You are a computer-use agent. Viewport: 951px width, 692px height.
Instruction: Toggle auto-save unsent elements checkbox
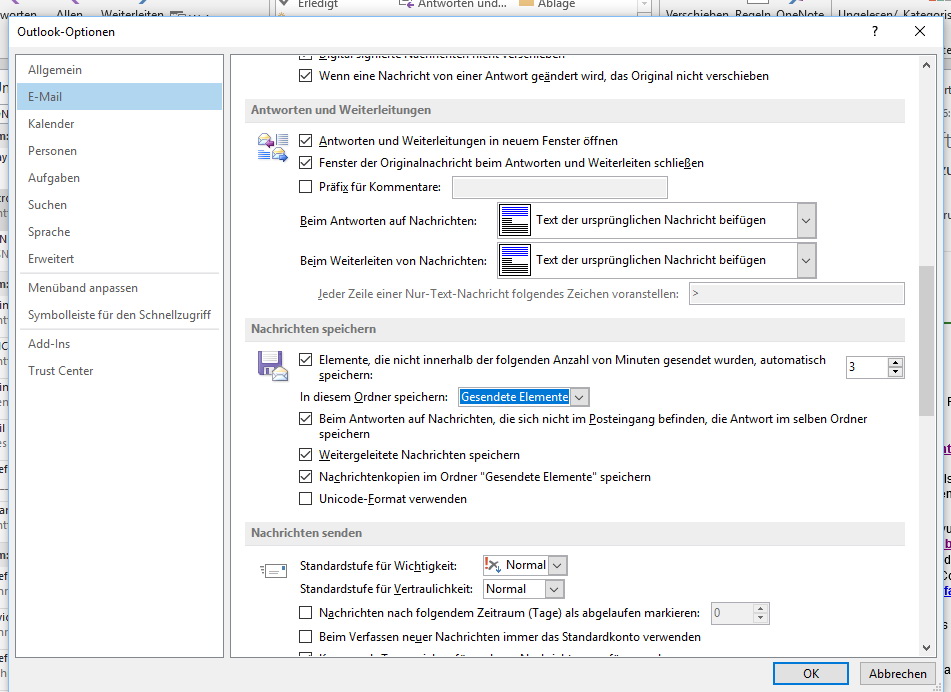(306, 360)
